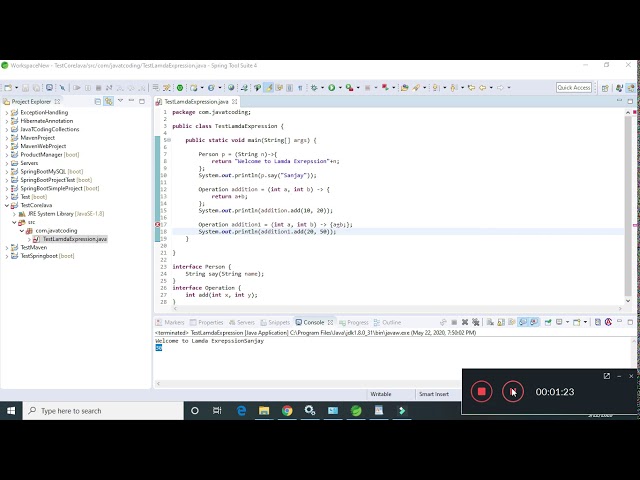This screenshot has width=640, height=480.
Task: Collapse the TestCoreJava project
Action: click(x=7, y=205)
